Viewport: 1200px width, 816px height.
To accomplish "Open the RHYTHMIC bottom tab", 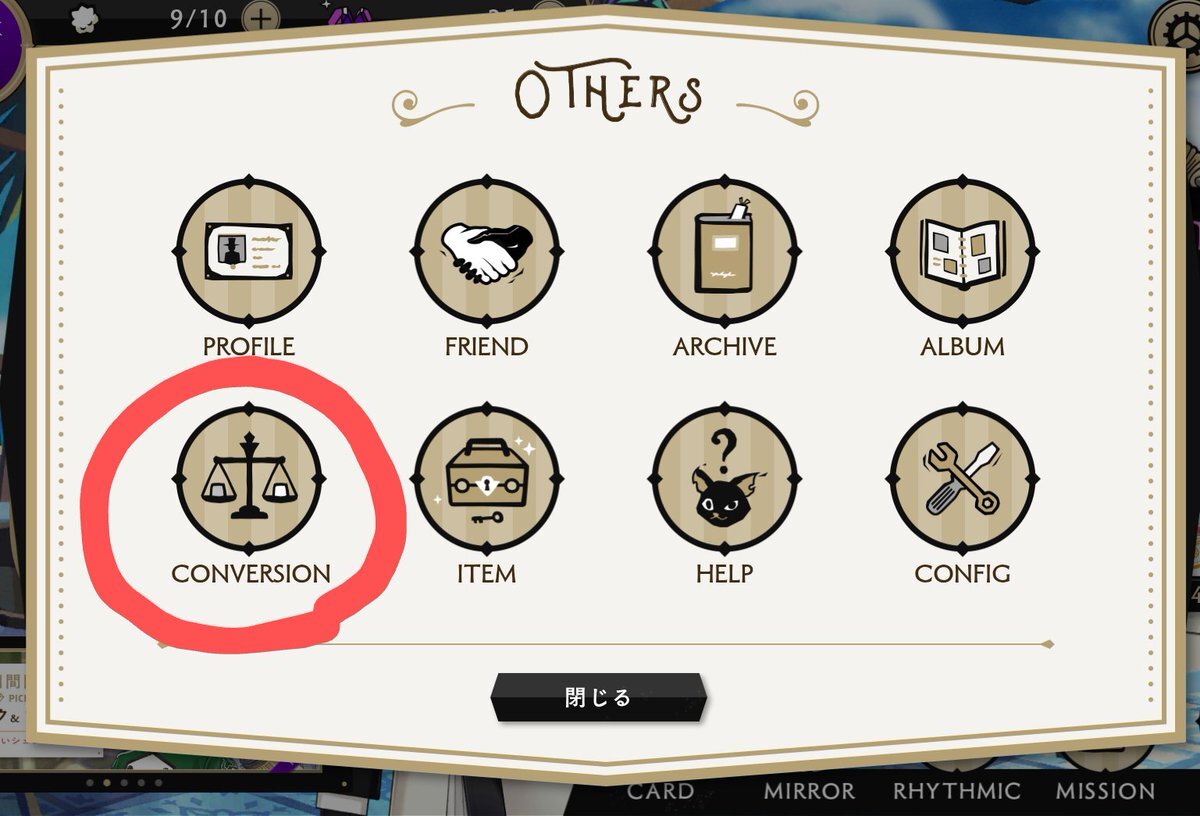I will (957, 791).
